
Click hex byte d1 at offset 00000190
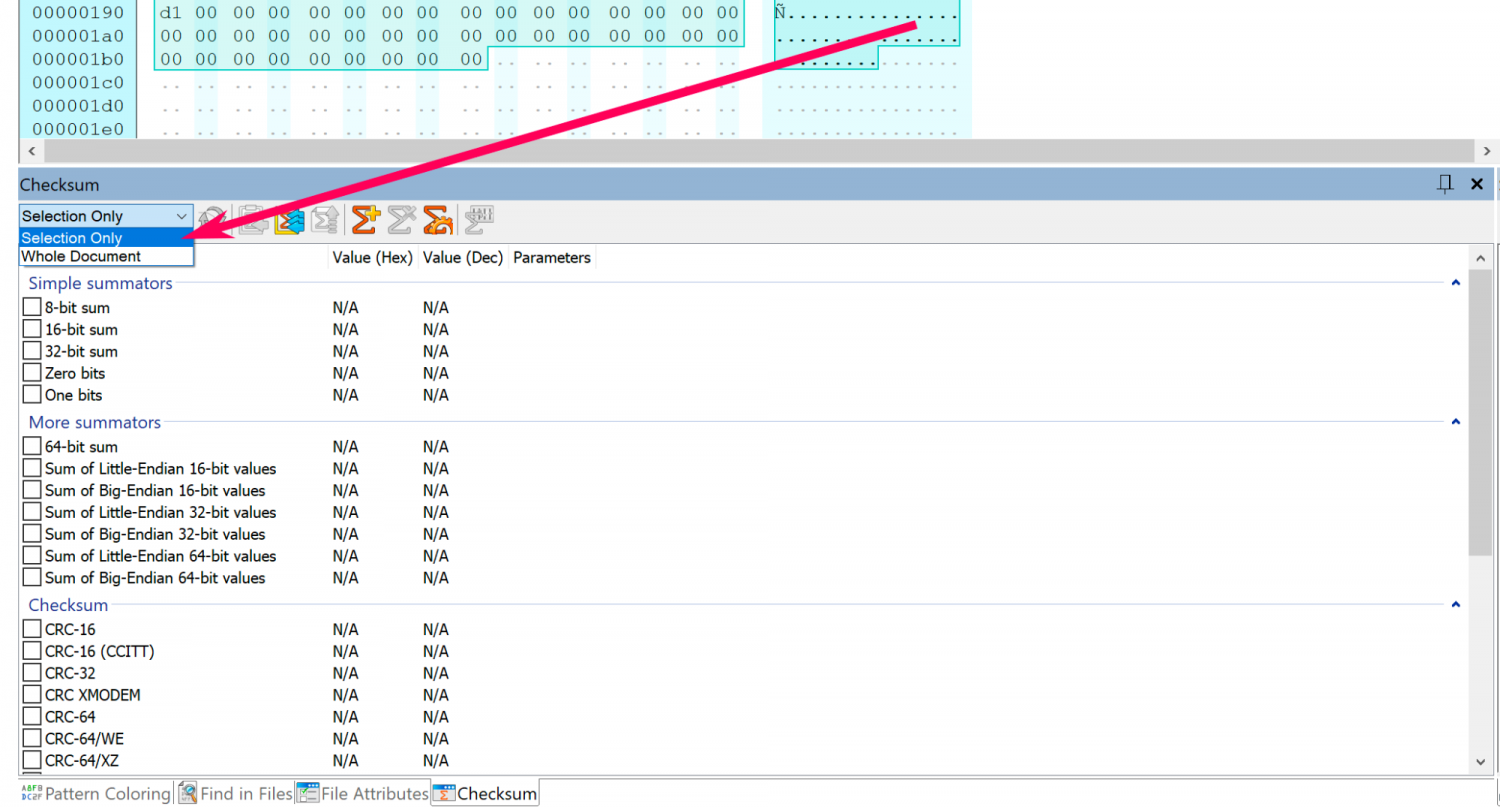click(171, 13)
